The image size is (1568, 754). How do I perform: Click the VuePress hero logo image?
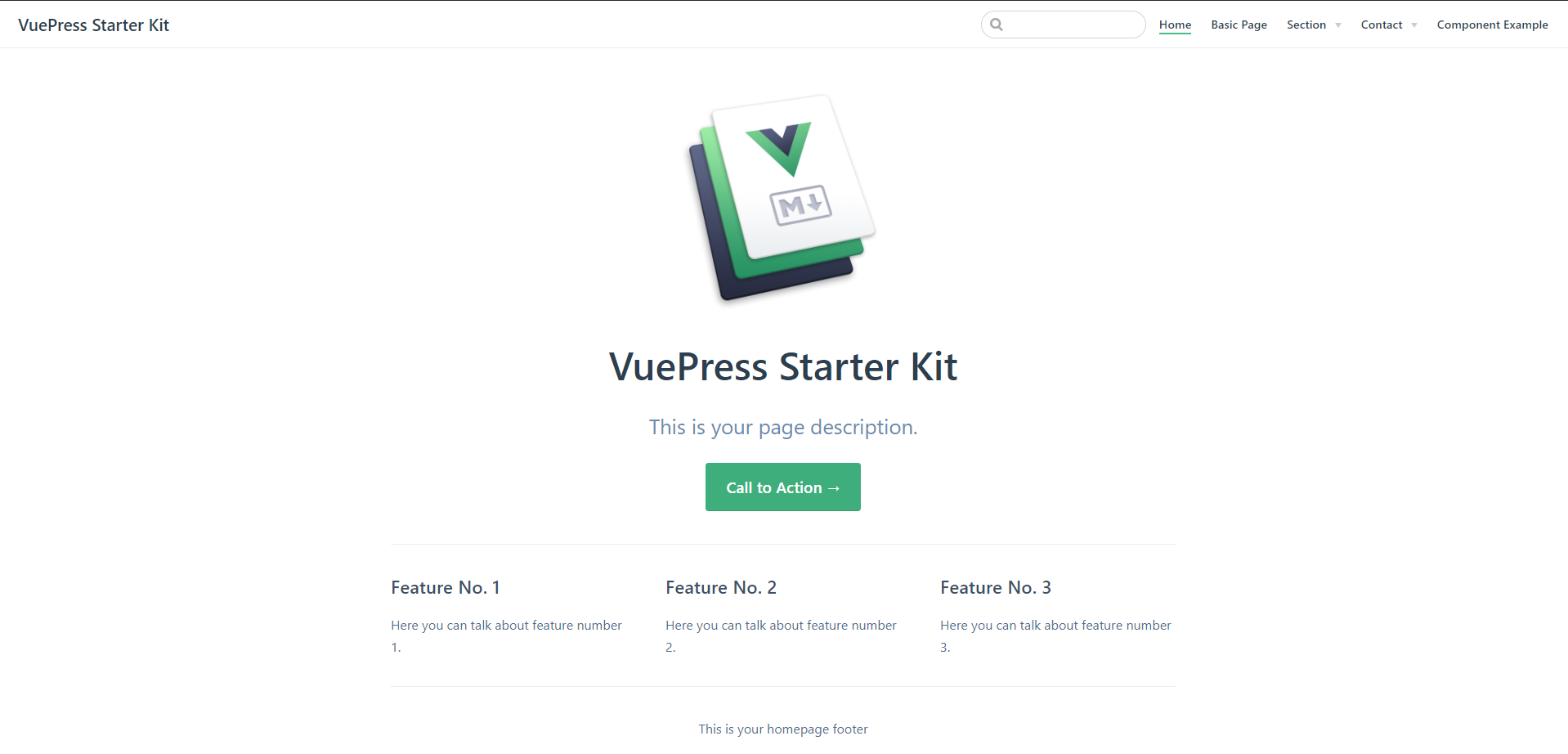click(782, 198)
